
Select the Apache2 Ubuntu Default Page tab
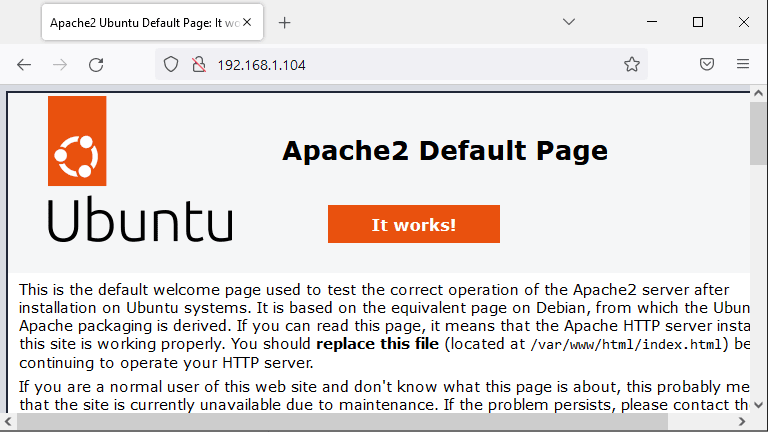click(x=152, y=23)
